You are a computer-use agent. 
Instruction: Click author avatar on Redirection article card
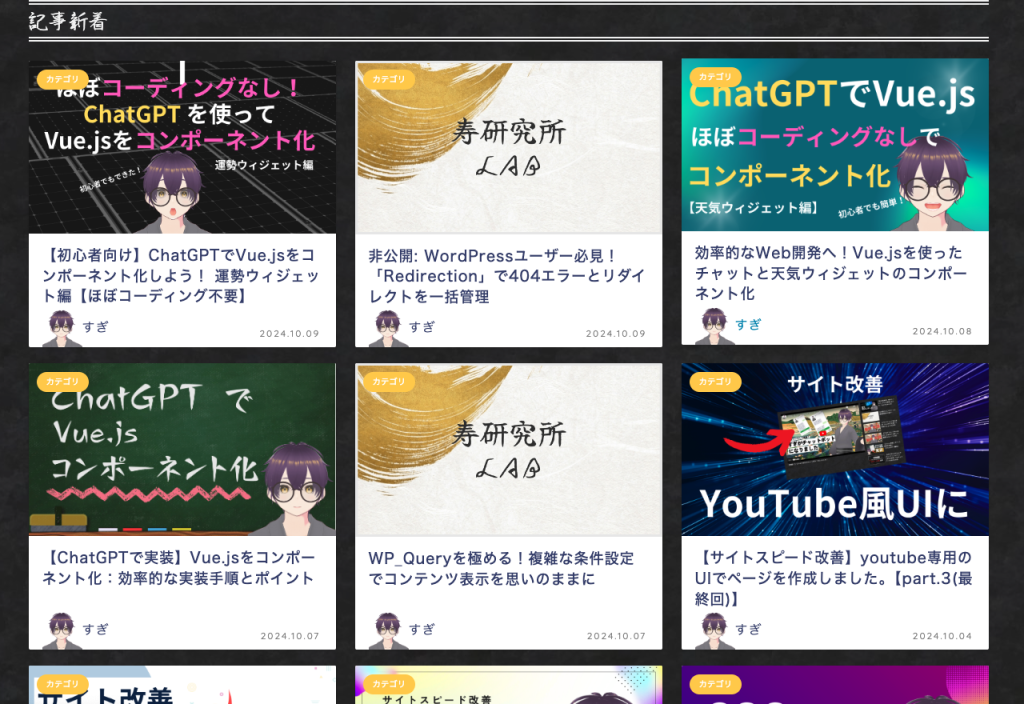coord(388,328)
